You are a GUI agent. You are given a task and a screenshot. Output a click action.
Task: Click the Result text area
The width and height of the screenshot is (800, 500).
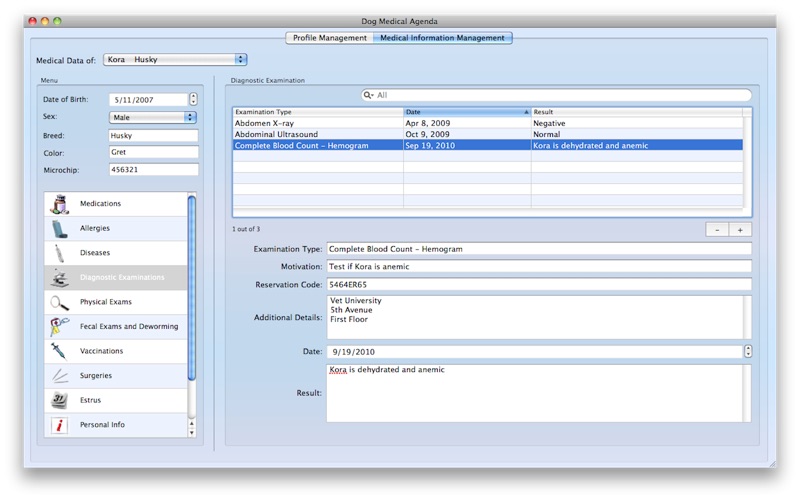tap(539, 393)
